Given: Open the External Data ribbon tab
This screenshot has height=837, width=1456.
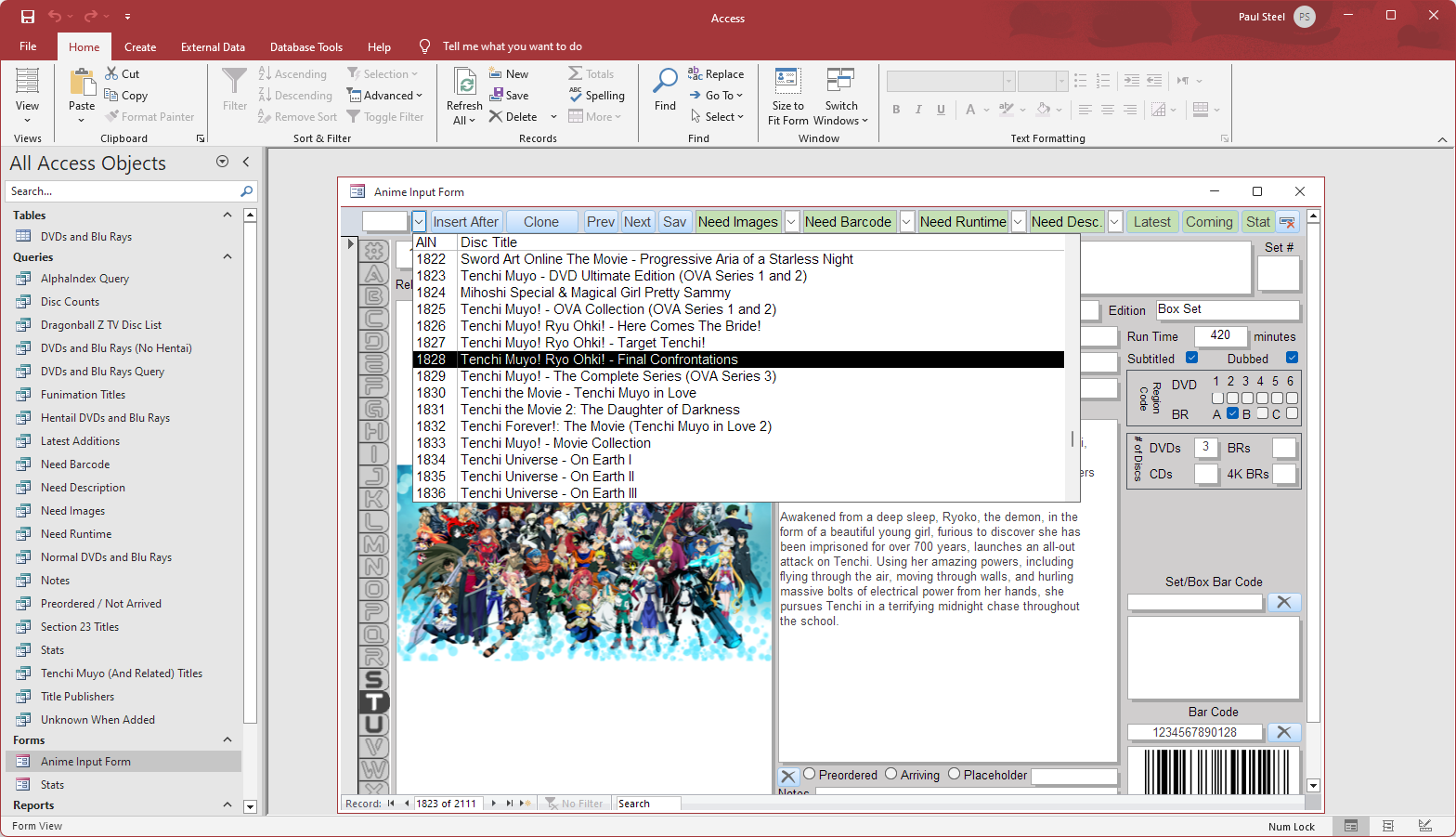Looking at the screenshot, I should (213, 46).
